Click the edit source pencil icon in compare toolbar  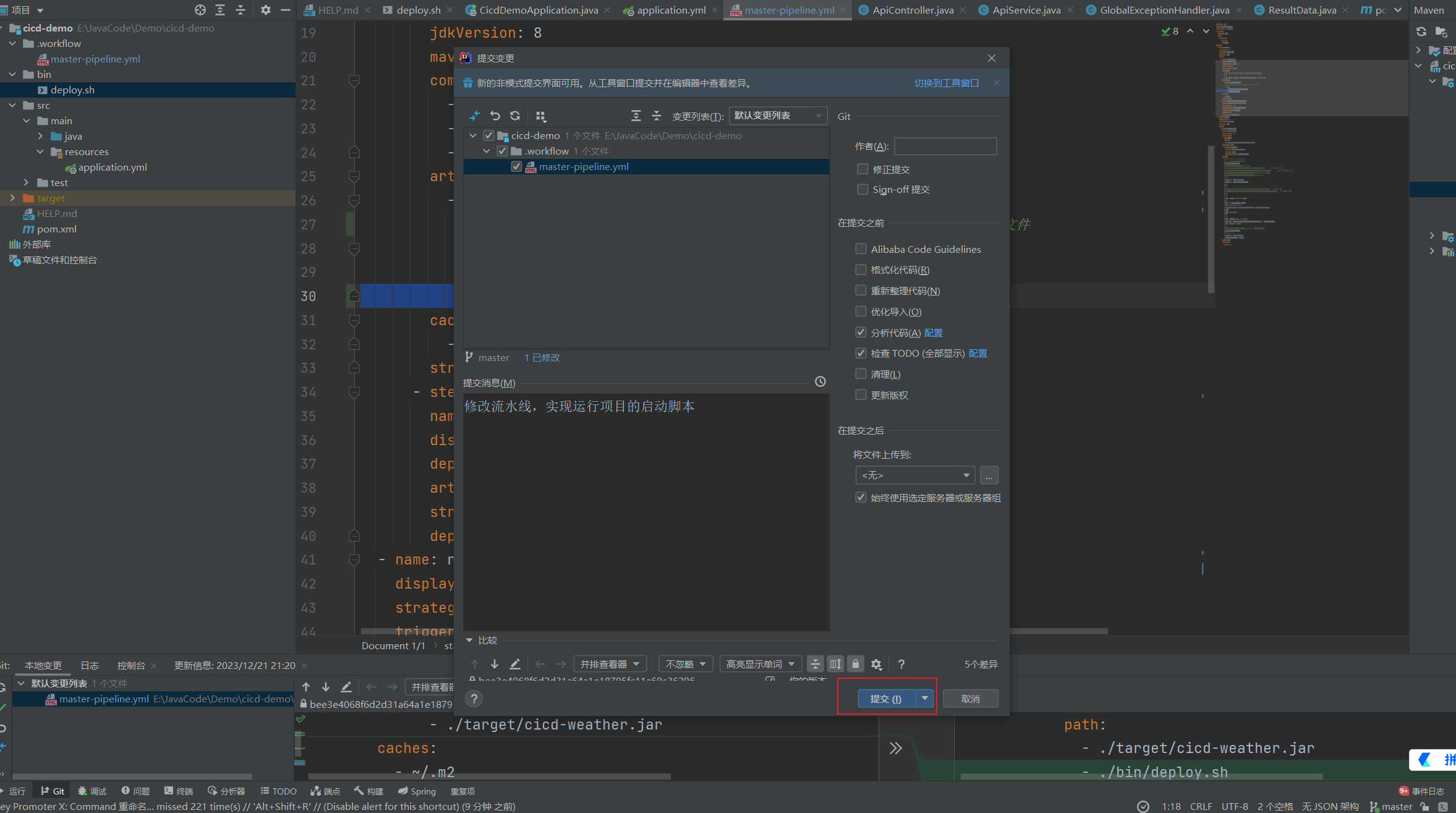(x=515, y=664)
